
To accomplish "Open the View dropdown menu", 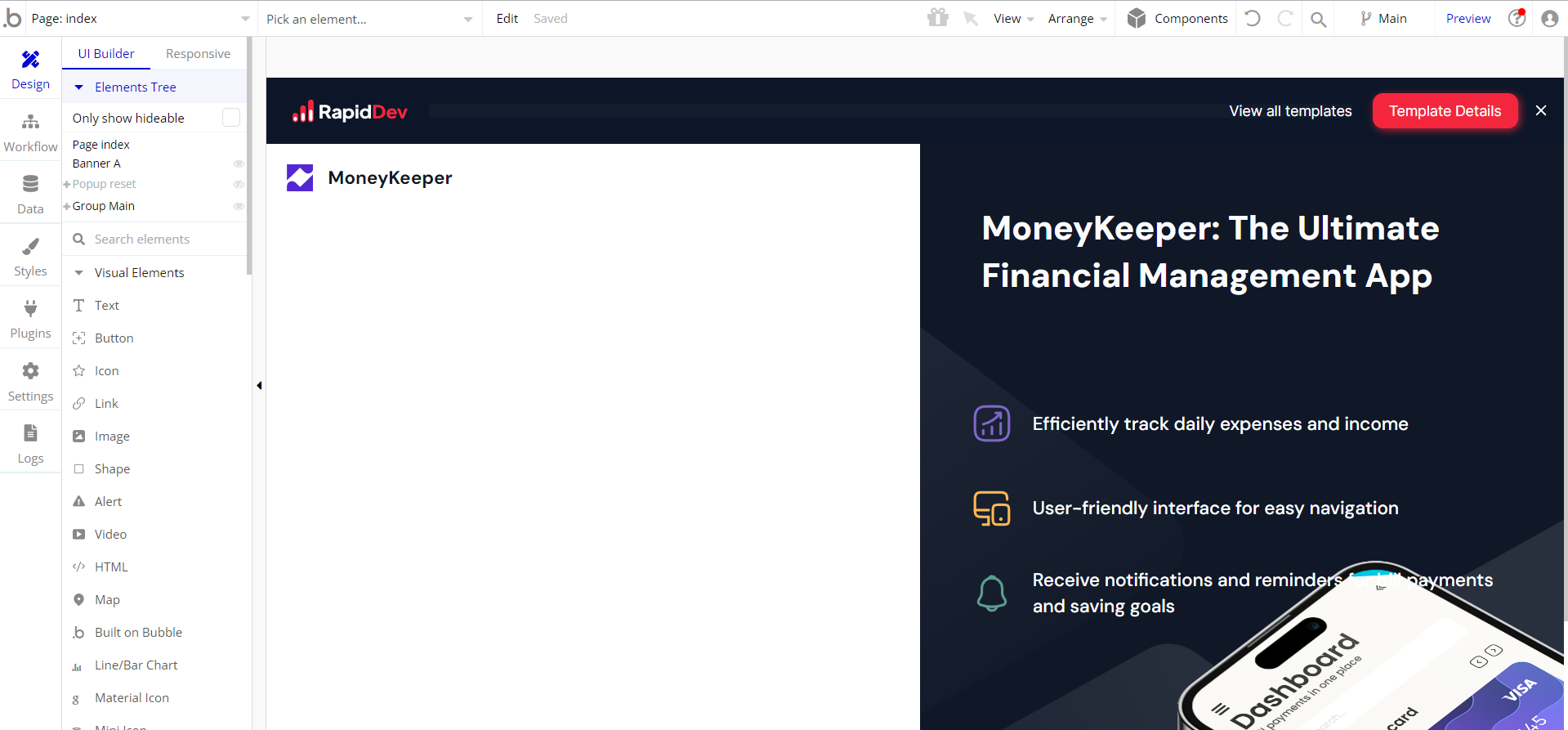I will coord(1013,18).
